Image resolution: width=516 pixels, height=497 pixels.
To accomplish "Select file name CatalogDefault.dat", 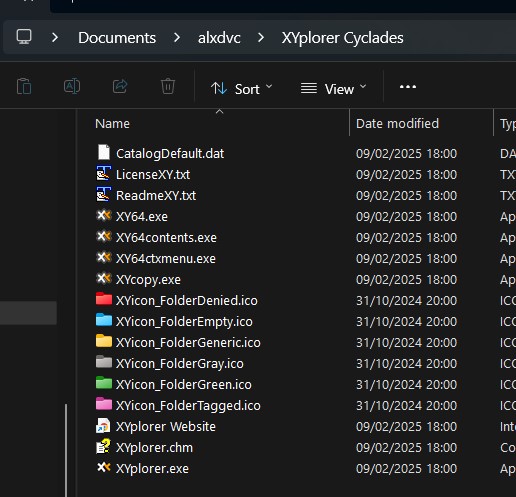I will [x=170, y=154].
